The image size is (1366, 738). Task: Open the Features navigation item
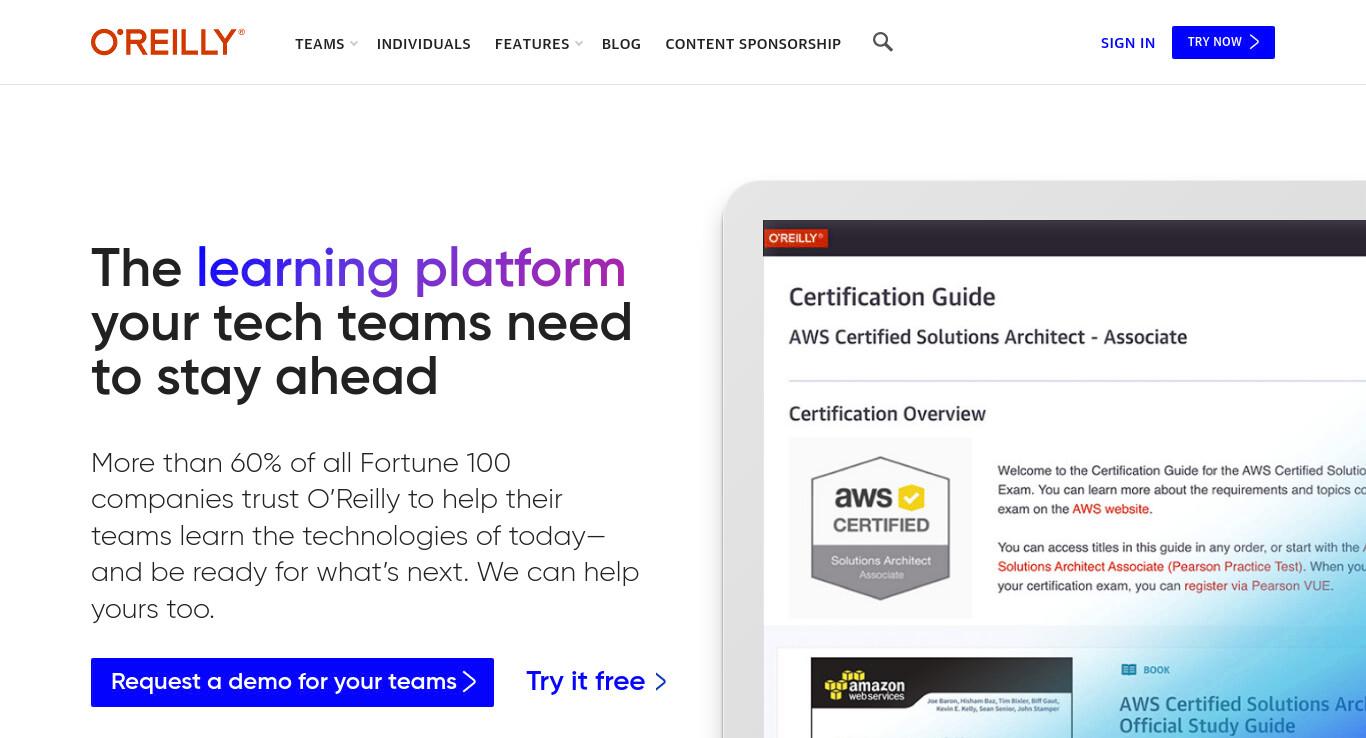click(532, 44)
